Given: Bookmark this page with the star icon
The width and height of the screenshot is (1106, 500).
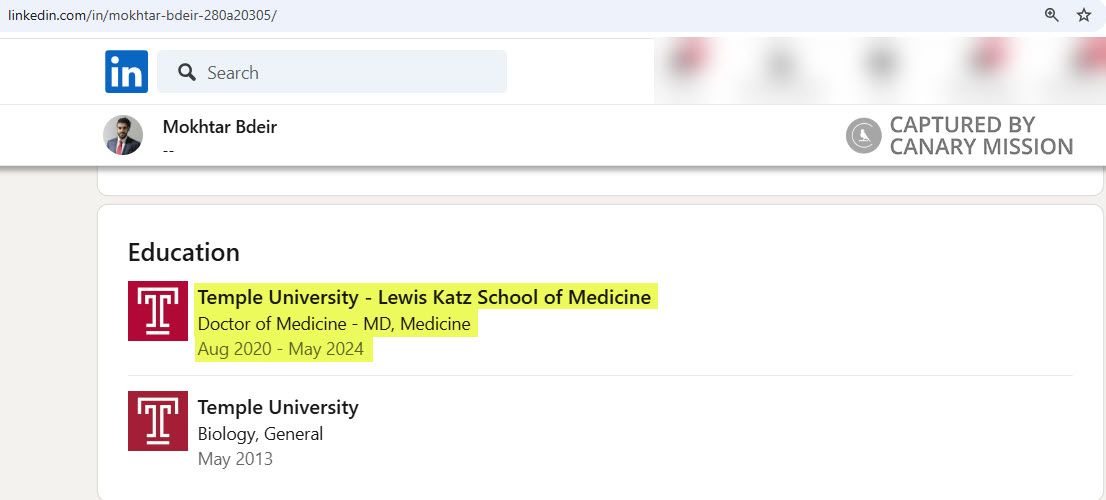Looking at the screenshot, I should (1083, 15).
